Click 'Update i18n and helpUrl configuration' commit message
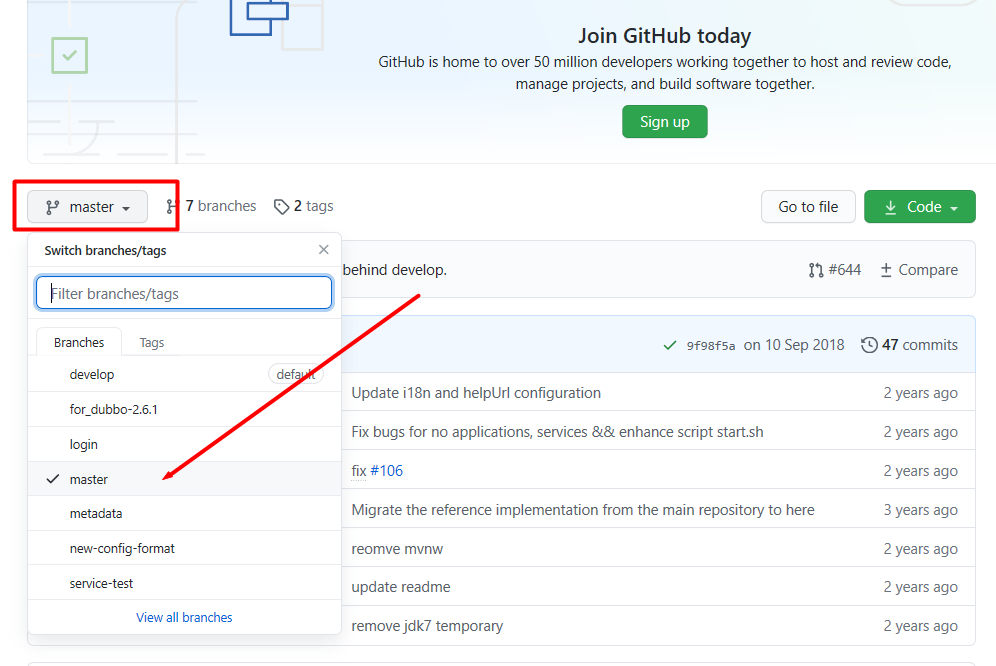The height and width of the screenshot is (666, 996). (476, 393)
